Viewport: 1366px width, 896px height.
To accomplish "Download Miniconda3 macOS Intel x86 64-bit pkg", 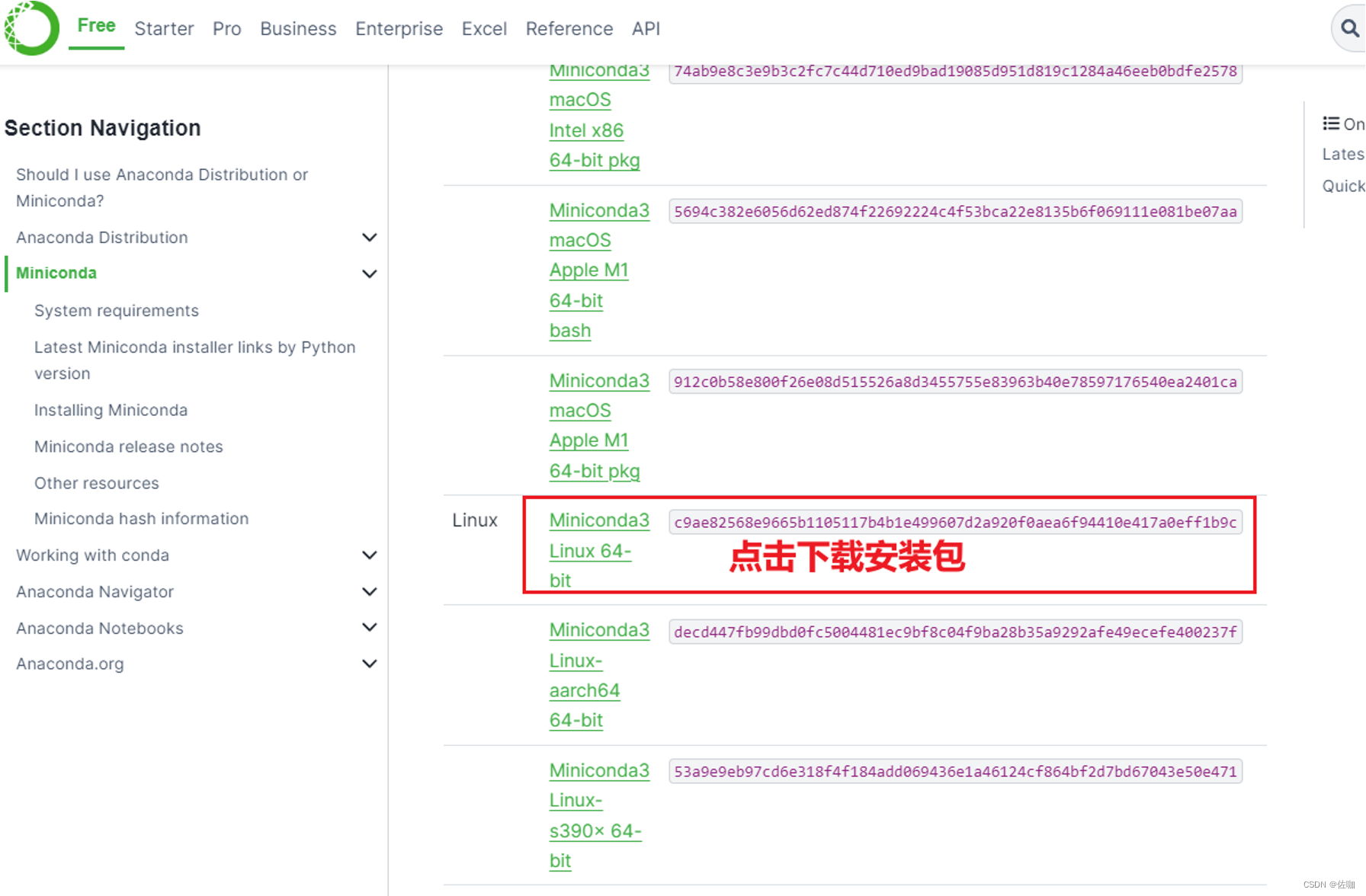I will click(x=599, y=115).
